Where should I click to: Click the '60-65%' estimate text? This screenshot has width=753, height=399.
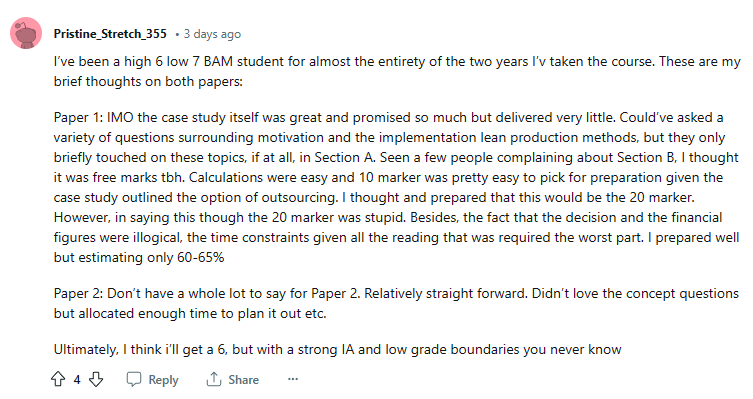pos(200,257)
